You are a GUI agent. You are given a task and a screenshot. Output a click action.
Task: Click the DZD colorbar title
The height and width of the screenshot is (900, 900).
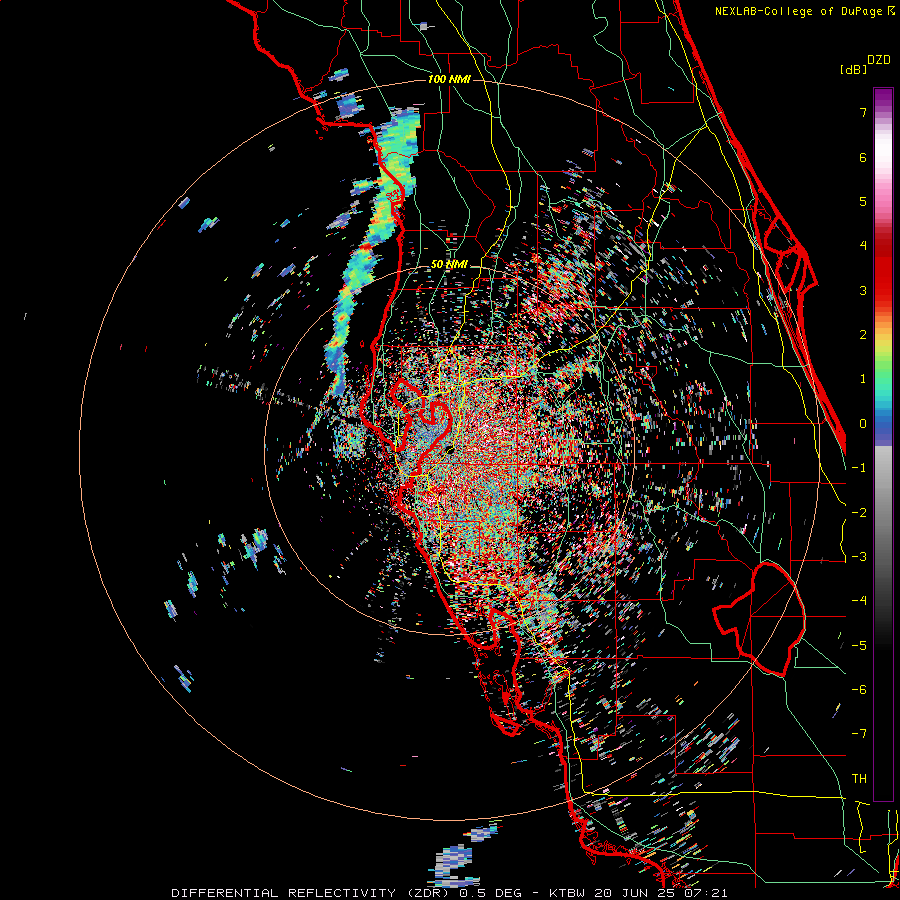click(879, 60)
